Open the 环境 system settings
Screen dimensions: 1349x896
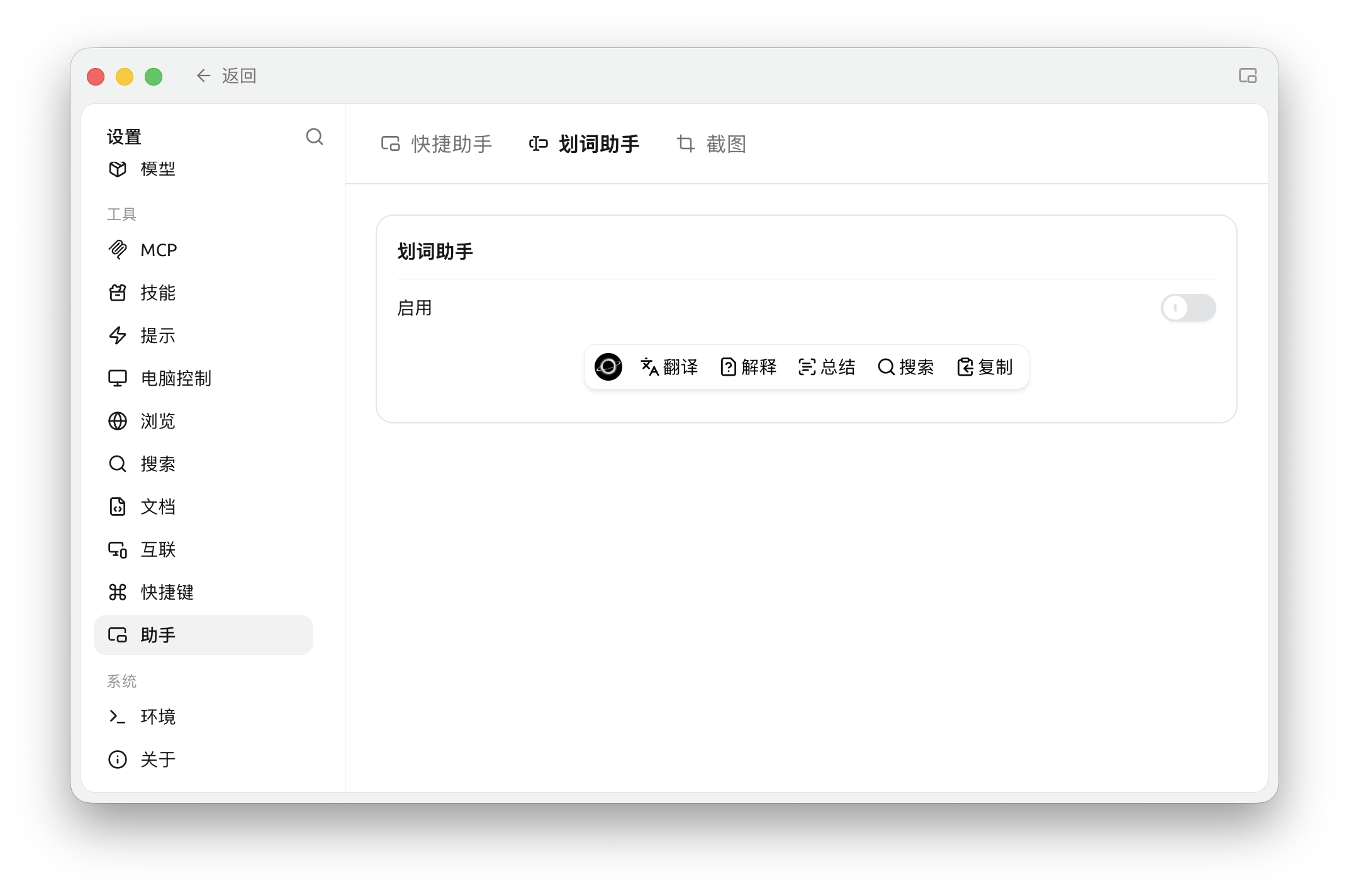coord(203,717)
